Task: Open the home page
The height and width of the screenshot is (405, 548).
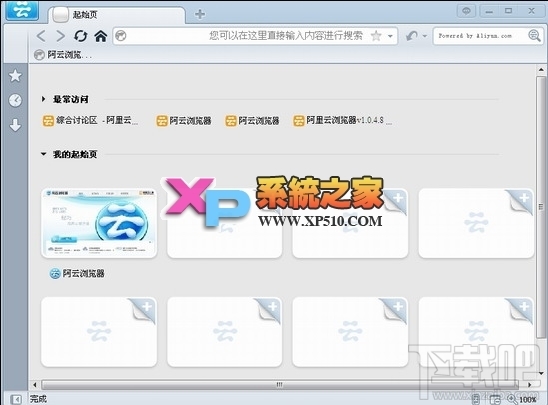Action: tap(101, 36)
